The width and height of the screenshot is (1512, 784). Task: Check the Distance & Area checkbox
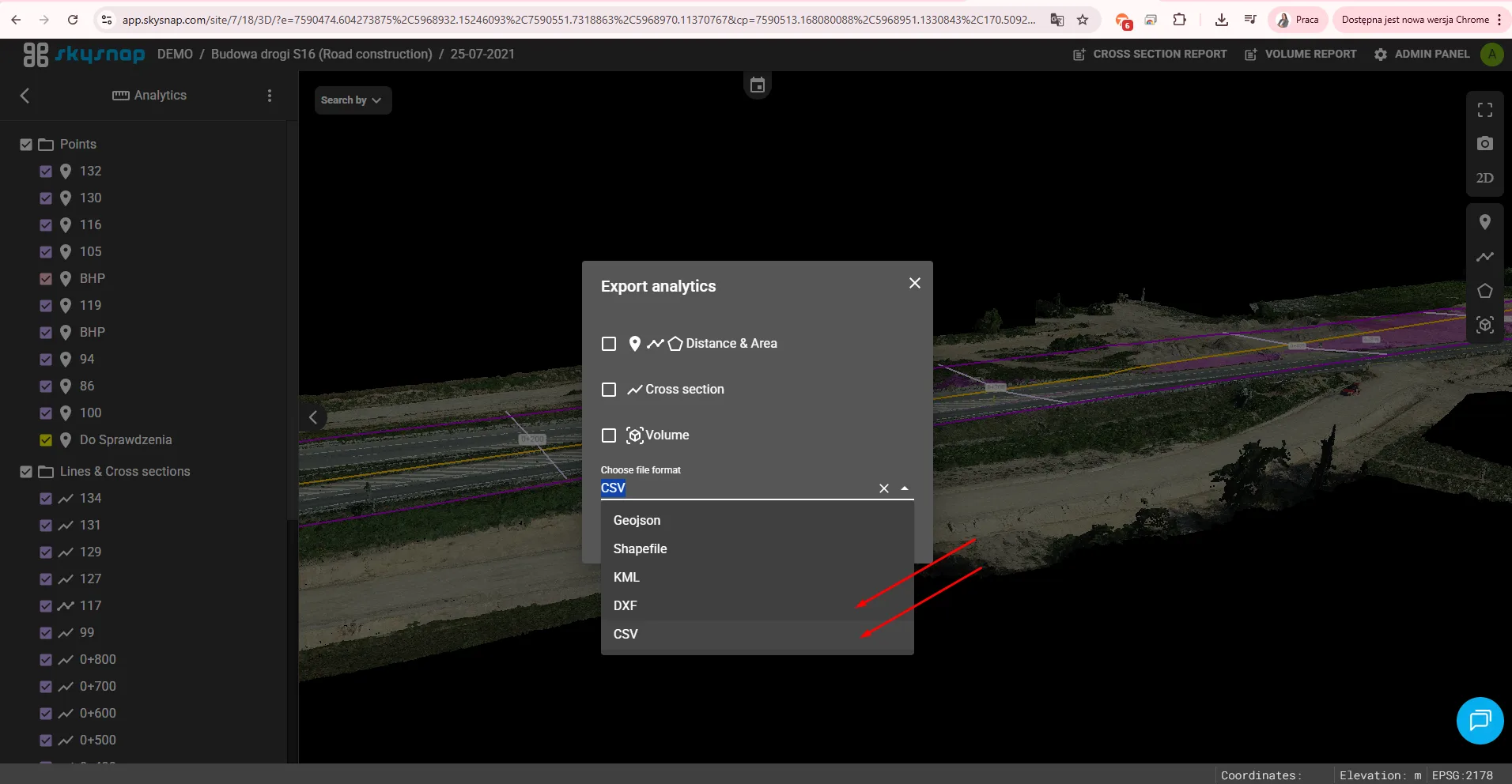[x=609, y=344]
